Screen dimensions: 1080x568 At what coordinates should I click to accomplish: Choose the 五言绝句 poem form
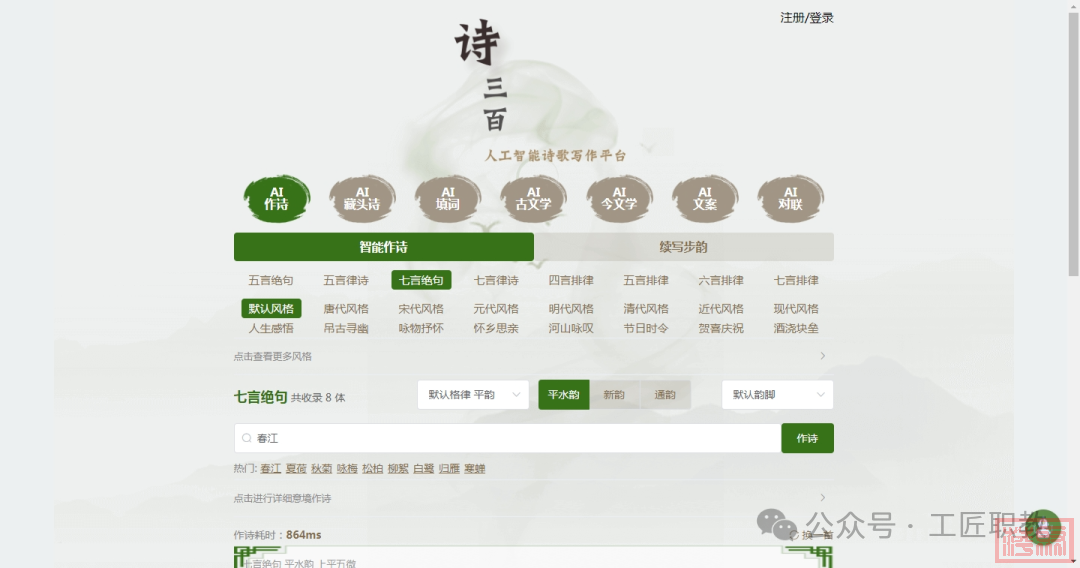coord(271,280)
